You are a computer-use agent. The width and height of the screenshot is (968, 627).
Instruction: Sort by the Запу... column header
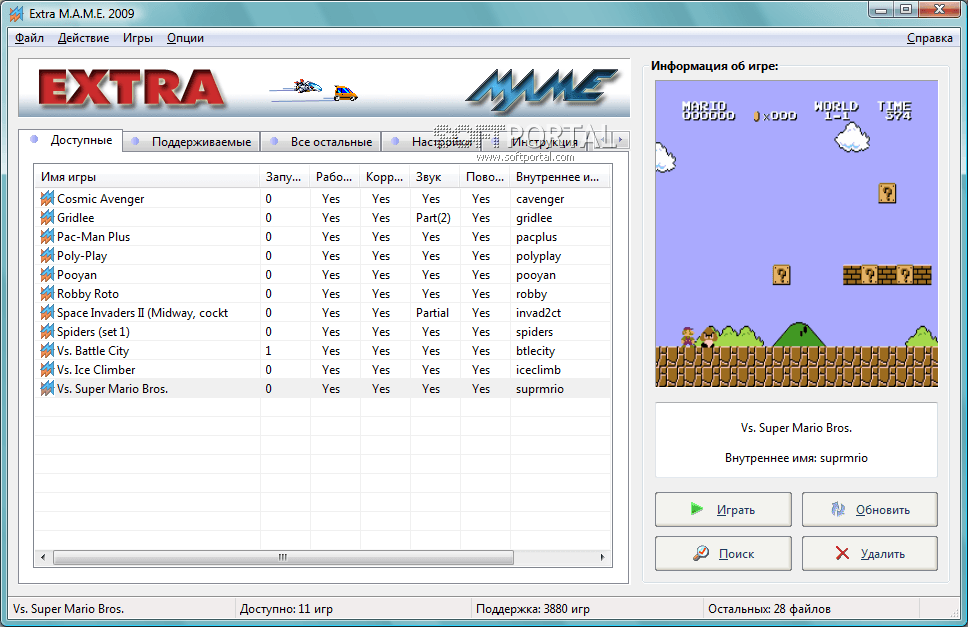coord(285,177)
